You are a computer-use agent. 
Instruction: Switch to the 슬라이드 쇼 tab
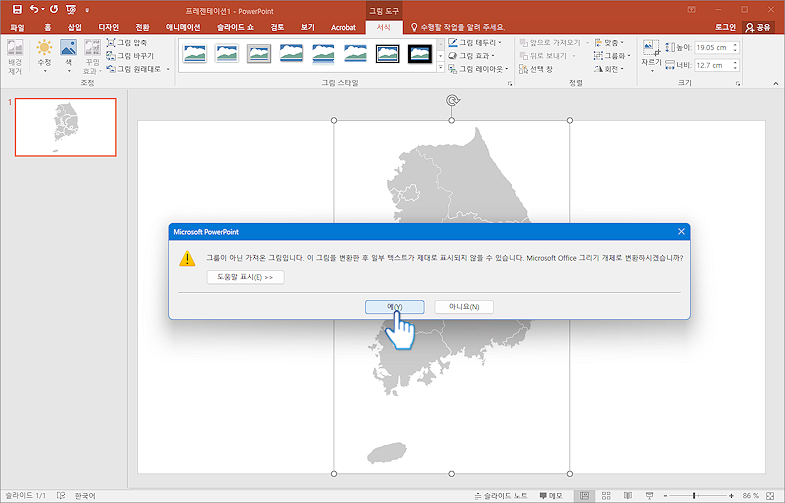pyautogui.click(x=235, y=28)
